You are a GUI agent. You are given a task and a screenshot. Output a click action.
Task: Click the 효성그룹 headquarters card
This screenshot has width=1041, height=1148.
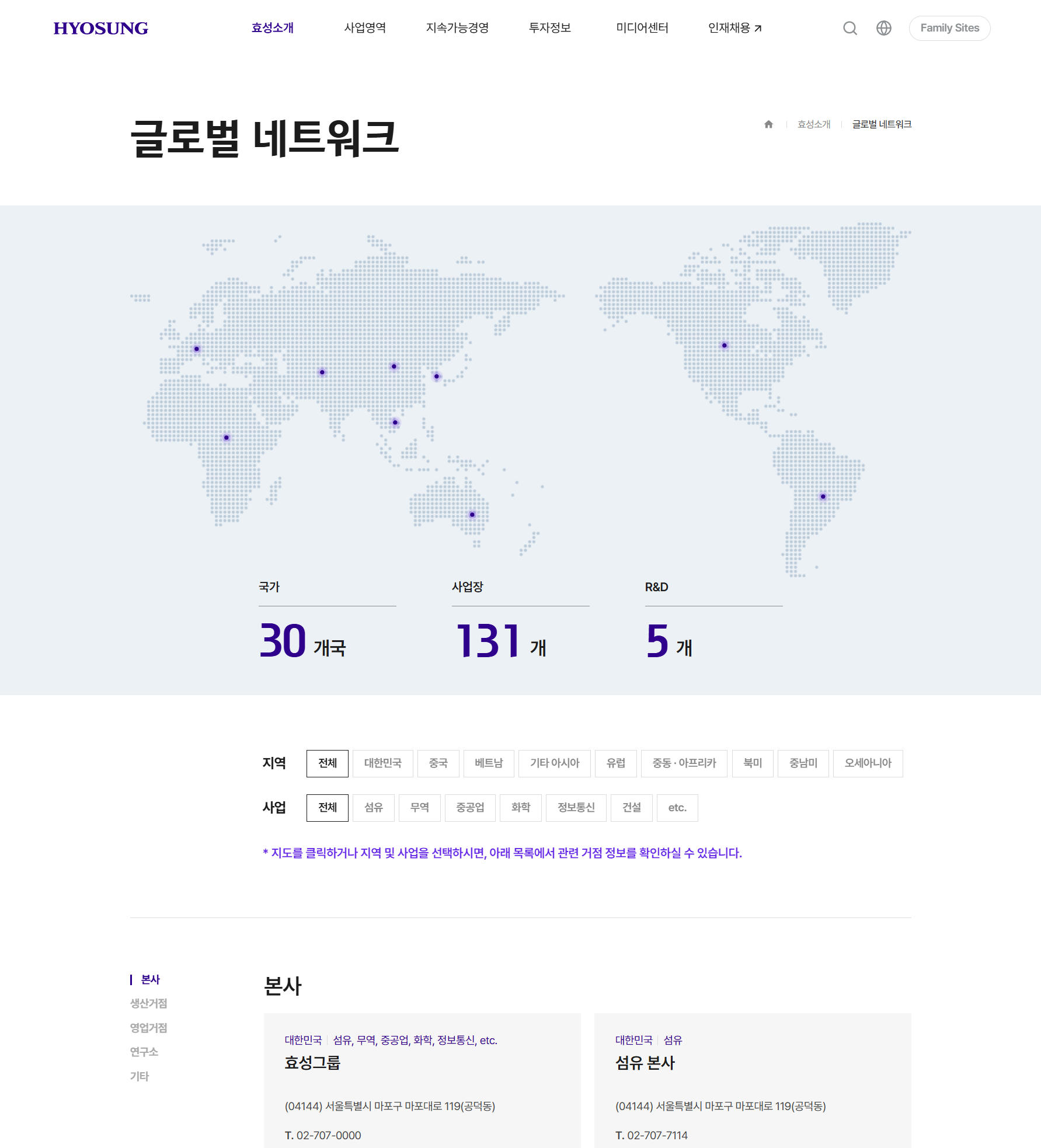click(422, 1080)
